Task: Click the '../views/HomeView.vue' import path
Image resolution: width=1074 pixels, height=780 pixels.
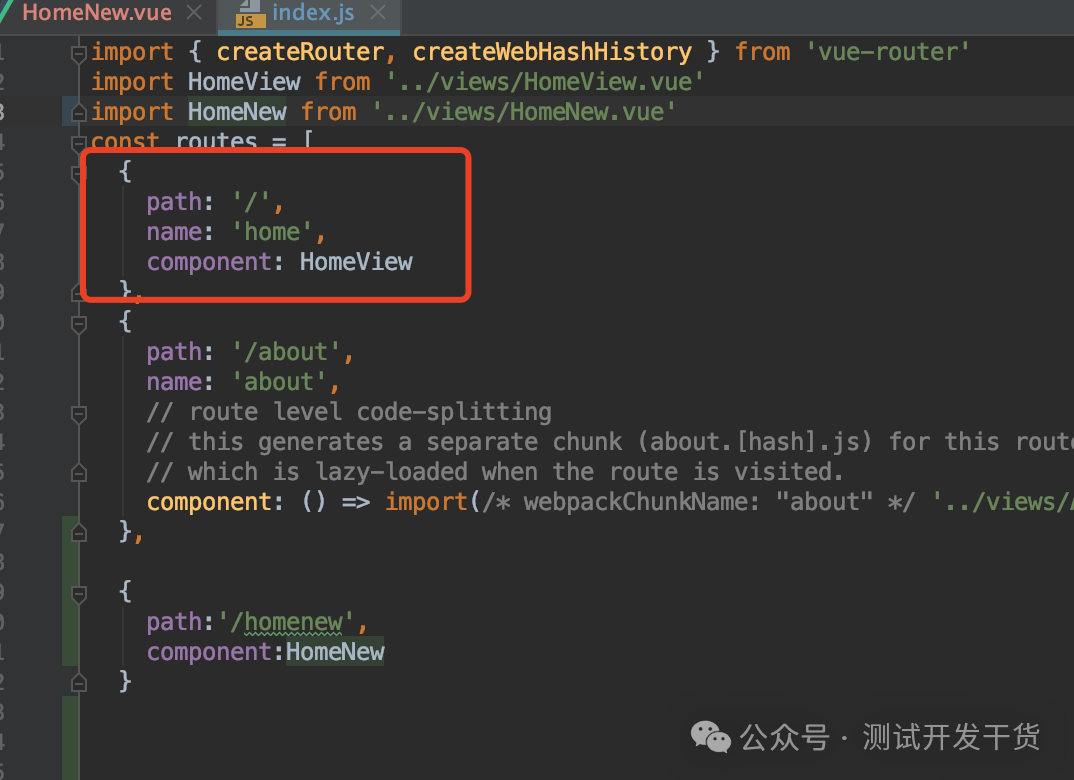Action: tap(545, 82)
